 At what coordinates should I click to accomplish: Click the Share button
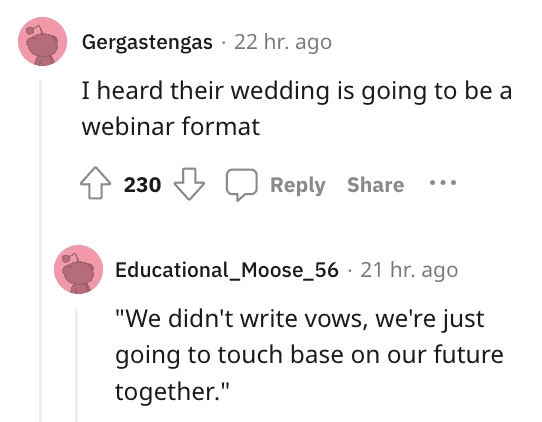[x=375, y=185]
